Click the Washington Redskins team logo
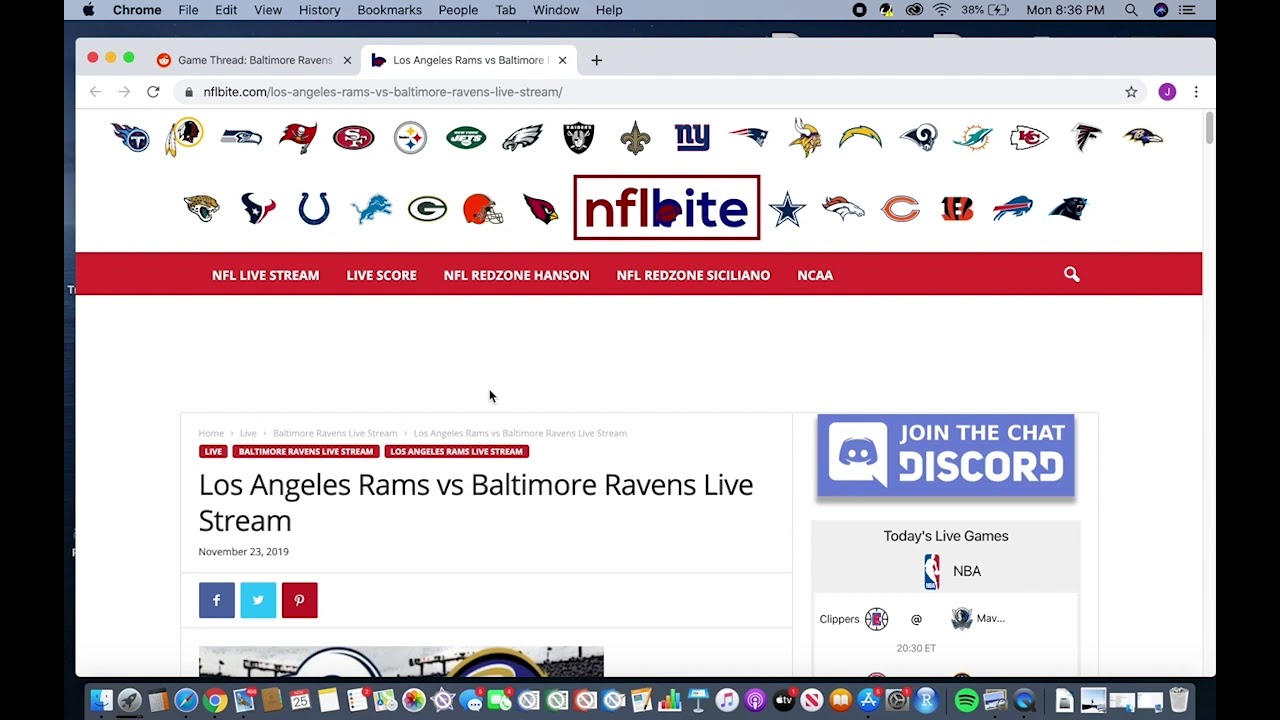Screen dimensions: 1280x720 point(185,137)
